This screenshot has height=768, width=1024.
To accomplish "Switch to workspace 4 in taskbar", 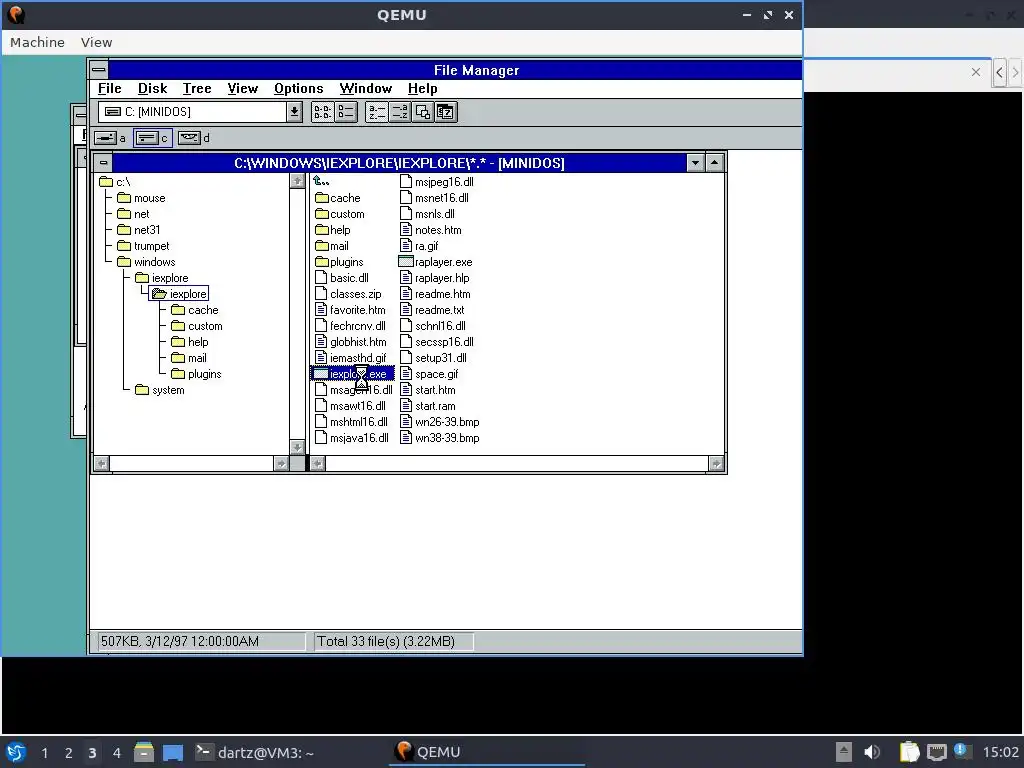I will [116, 753].
